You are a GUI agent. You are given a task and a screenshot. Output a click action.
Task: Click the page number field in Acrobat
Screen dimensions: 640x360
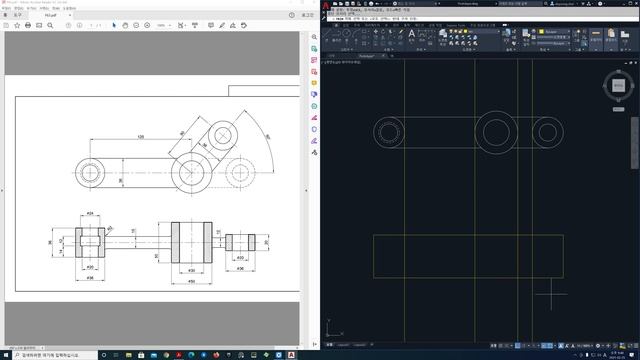pyautogui.click(x=92, y=25)
